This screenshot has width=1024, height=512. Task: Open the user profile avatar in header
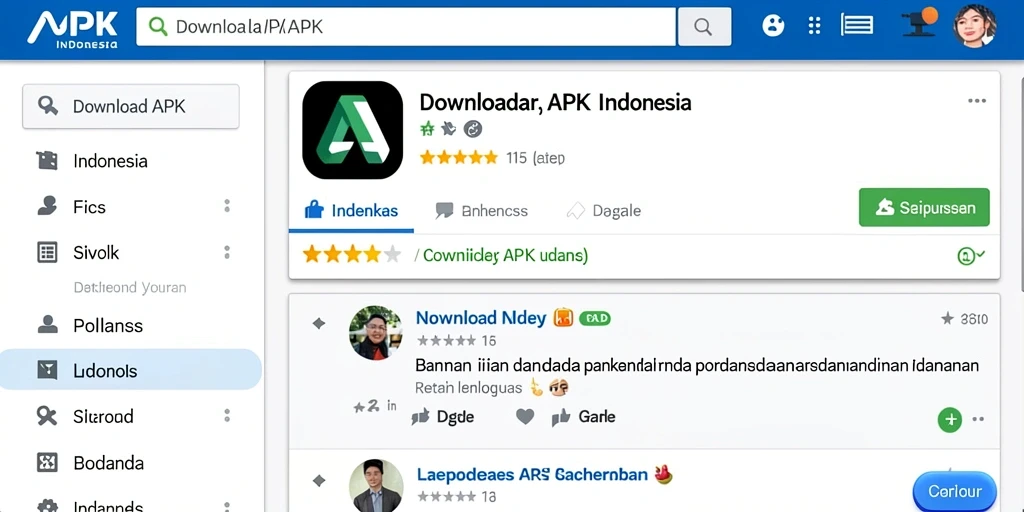pos(975,26)
